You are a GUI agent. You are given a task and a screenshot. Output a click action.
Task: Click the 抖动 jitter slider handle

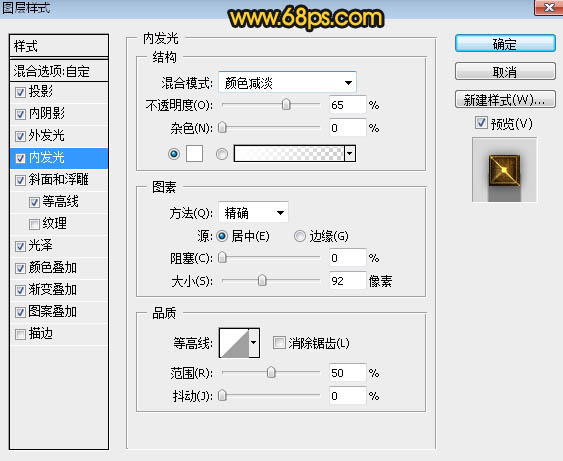pyautogui.click(x=223, y=395)
